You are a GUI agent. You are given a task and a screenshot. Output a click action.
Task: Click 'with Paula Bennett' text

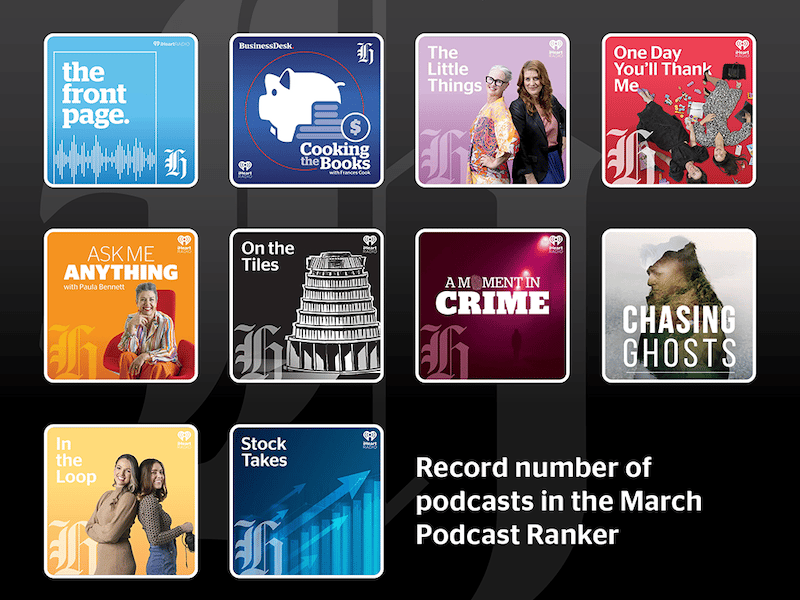[x=94, y=287]
